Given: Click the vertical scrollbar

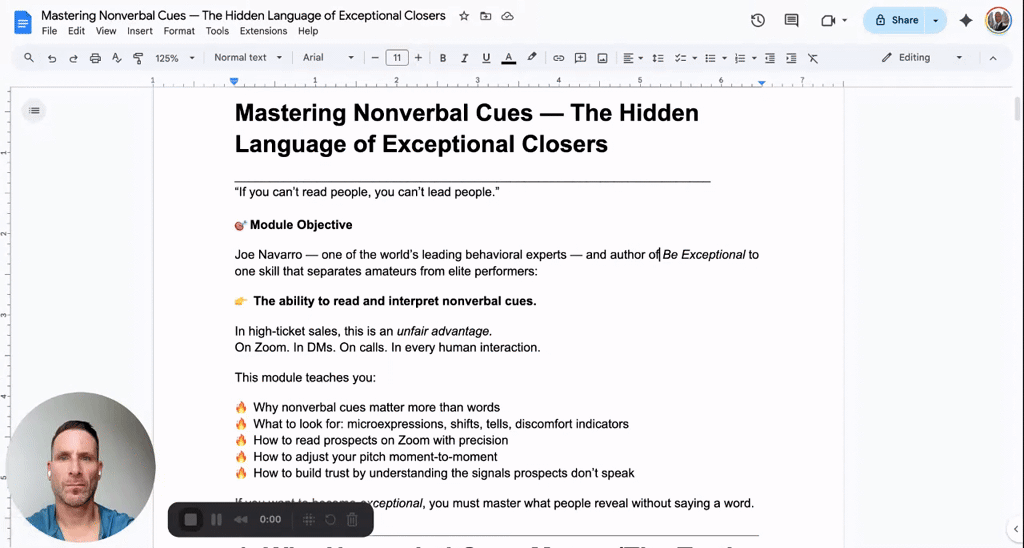Looking at the screenshot, I should (x=1017, y=108).
